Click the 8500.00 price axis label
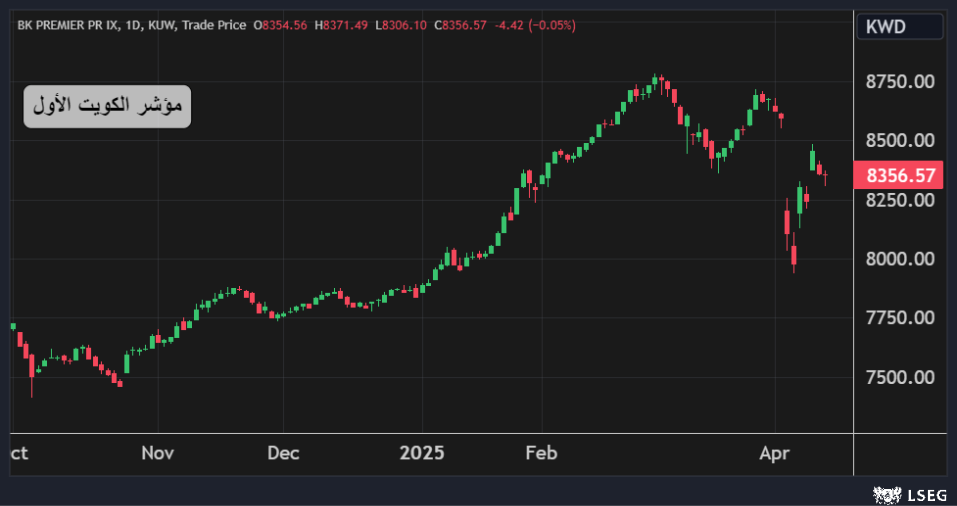The height and width of the screenshot is (506, 957). coord(900,140)
